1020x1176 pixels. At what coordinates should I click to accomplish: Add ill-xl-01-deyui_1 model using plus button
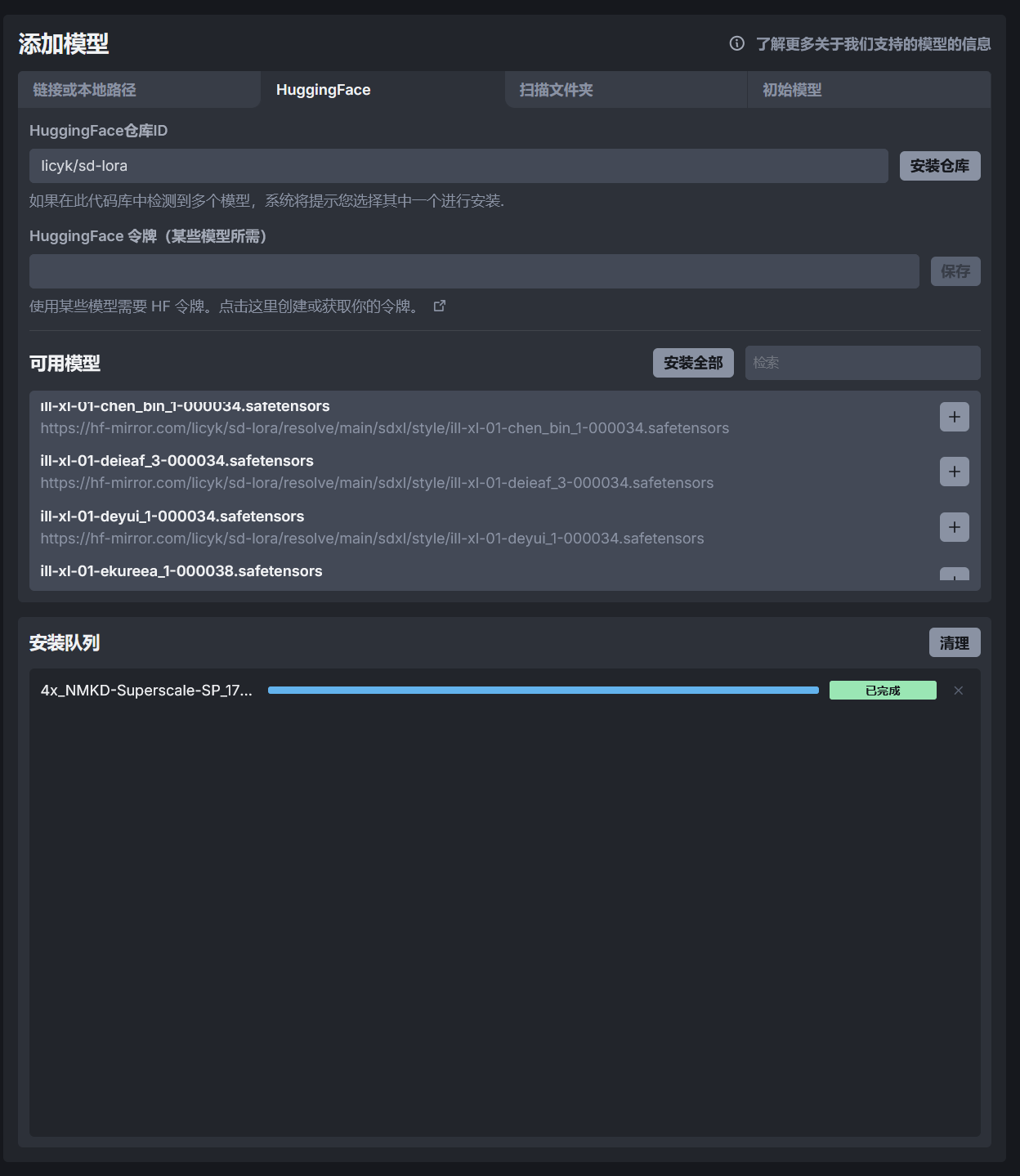click(954, 527)
